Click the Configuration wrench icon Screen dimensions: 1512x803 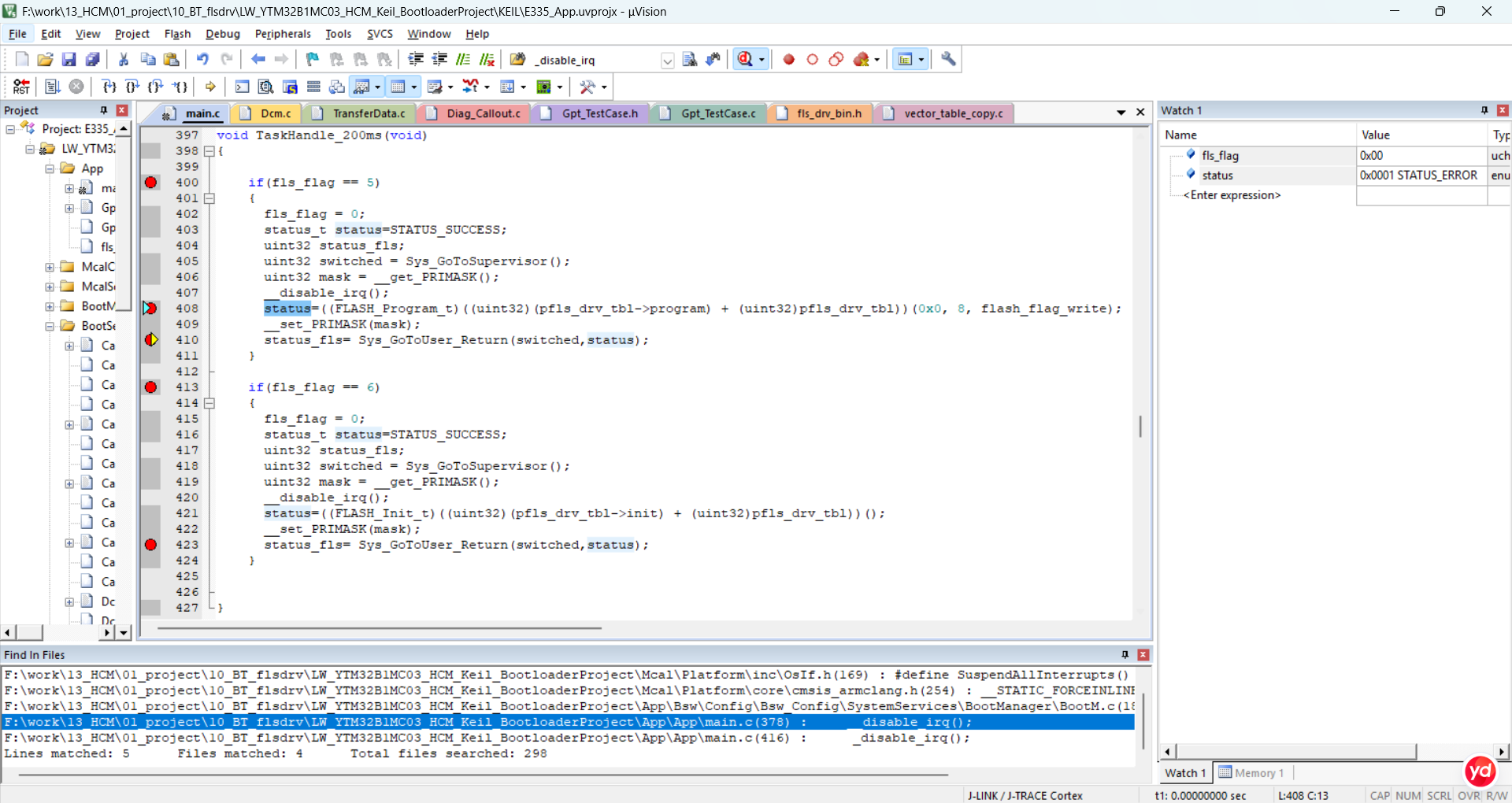pos(948,59)
